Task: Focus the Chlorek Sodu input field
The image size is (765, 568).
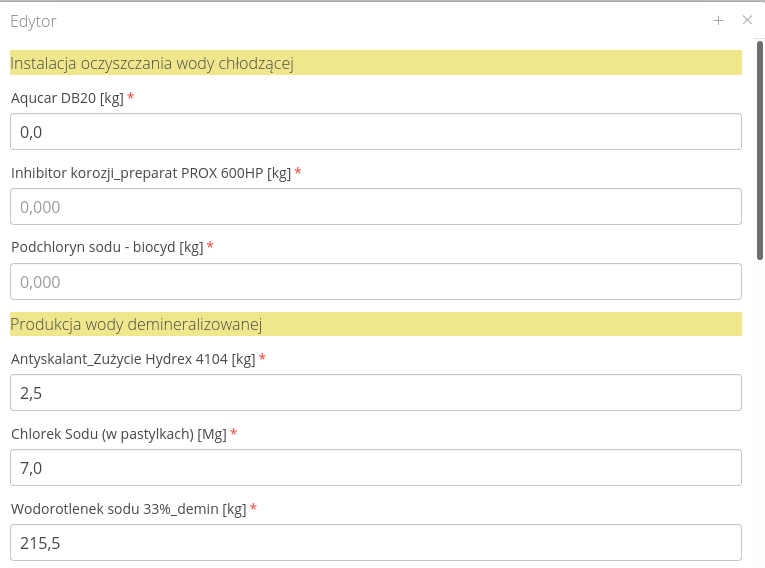Action: 375,468
